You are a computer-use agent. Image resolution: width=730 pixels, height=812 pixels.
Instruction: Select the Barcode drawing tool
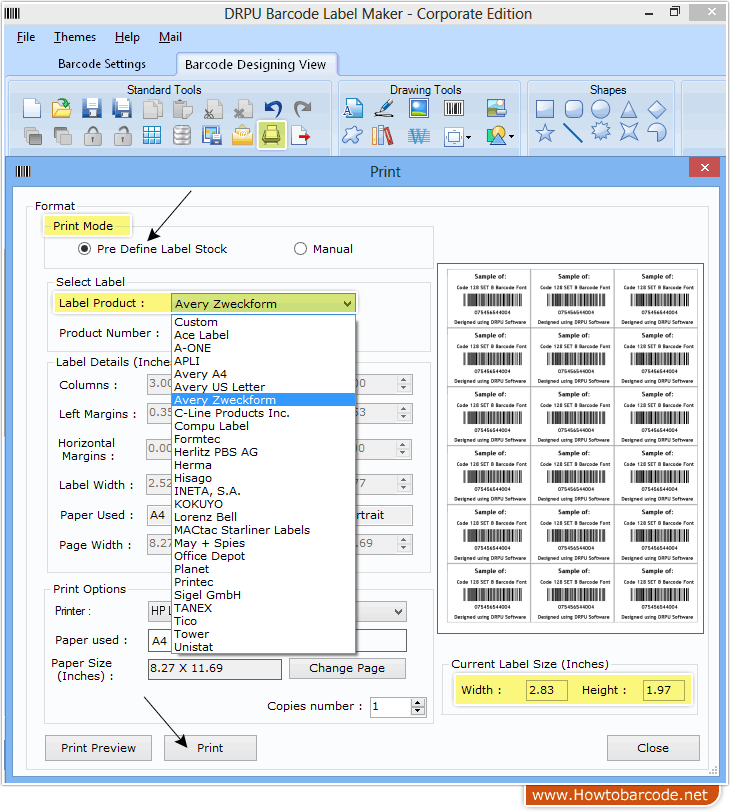[x=454, y=109]
